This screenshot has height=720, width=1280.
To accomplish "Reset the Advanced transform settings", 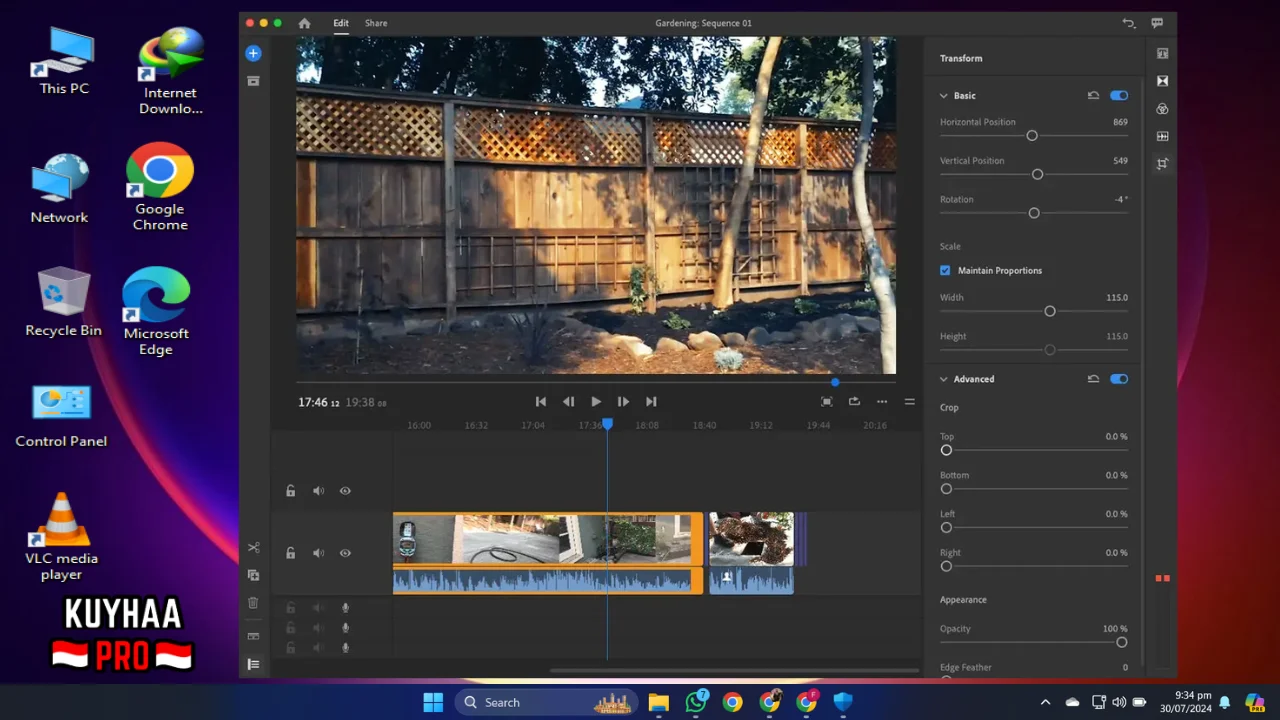I will click(x=1093, y=379).
